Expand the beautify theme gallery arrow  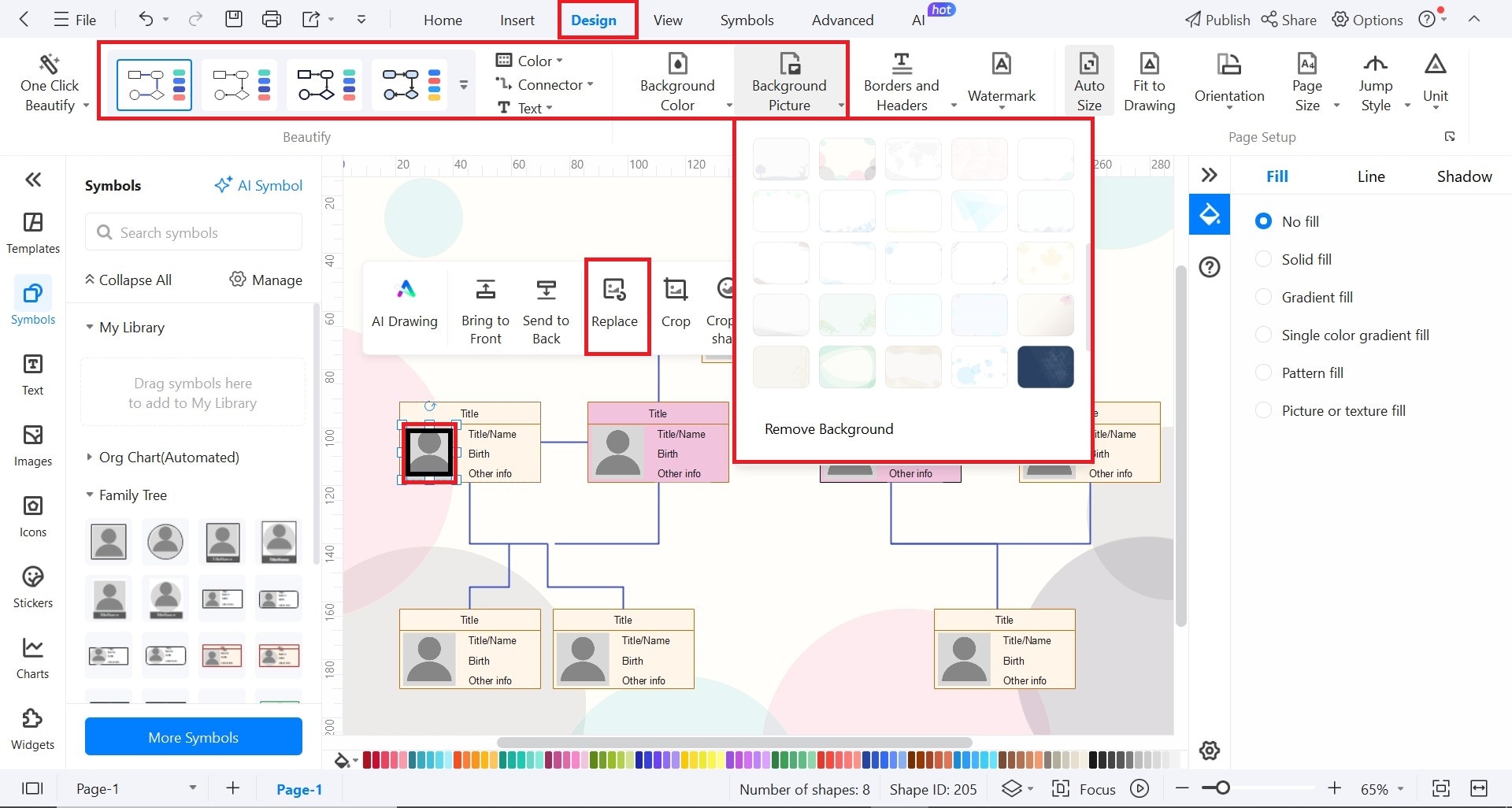tap(464, 85)
